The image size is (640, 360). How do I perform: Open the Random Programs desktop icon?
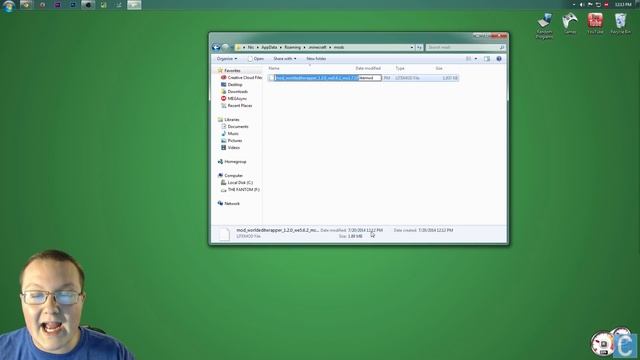click(x=544, y=26)
